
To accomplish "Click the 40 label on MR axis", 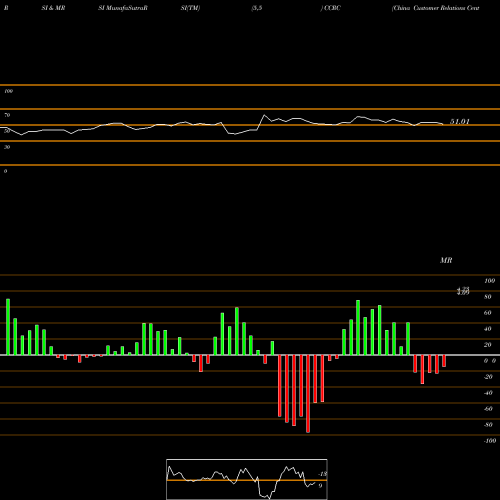I will pos(488,329).
